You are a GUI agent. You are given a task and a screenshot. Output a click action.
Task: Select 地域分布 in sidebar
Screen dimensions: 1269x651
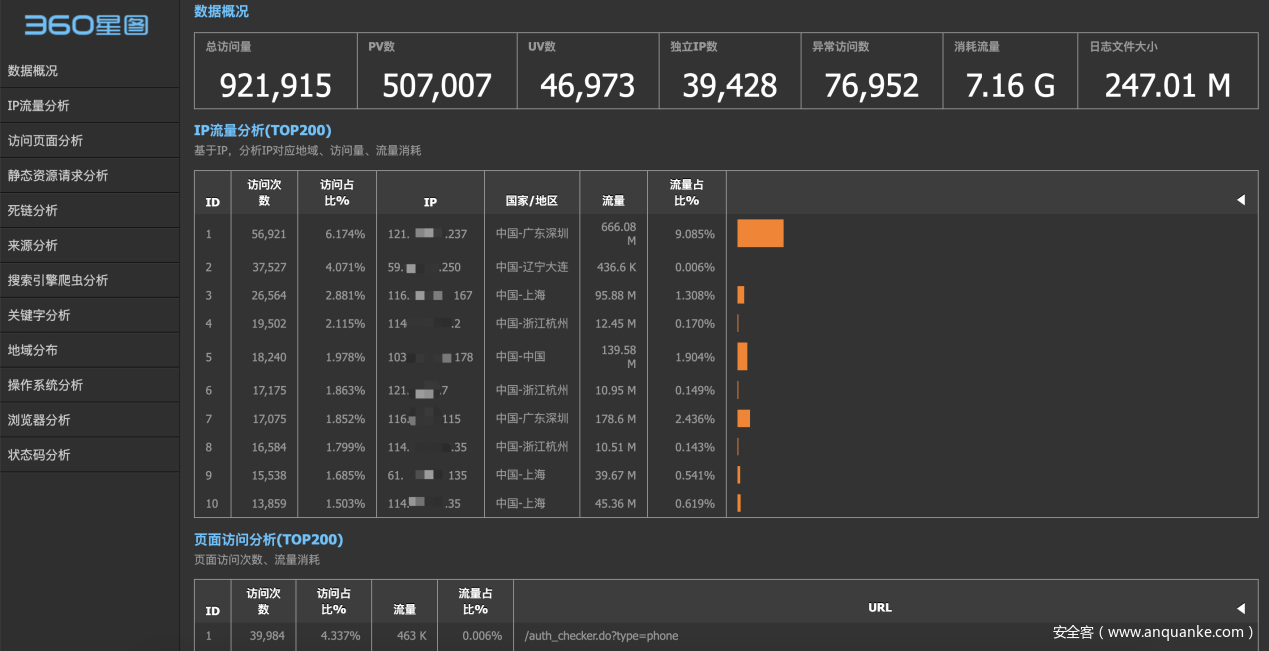click(x=33, y=351)
